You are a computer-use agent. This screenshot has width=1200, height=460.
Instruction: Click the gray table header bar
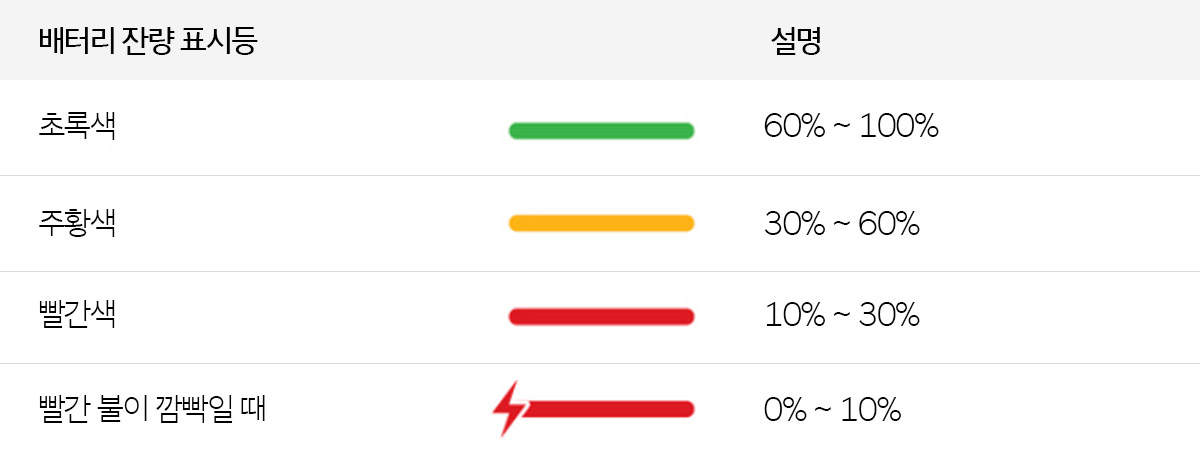pyautogui.click(x=600, y=40)
